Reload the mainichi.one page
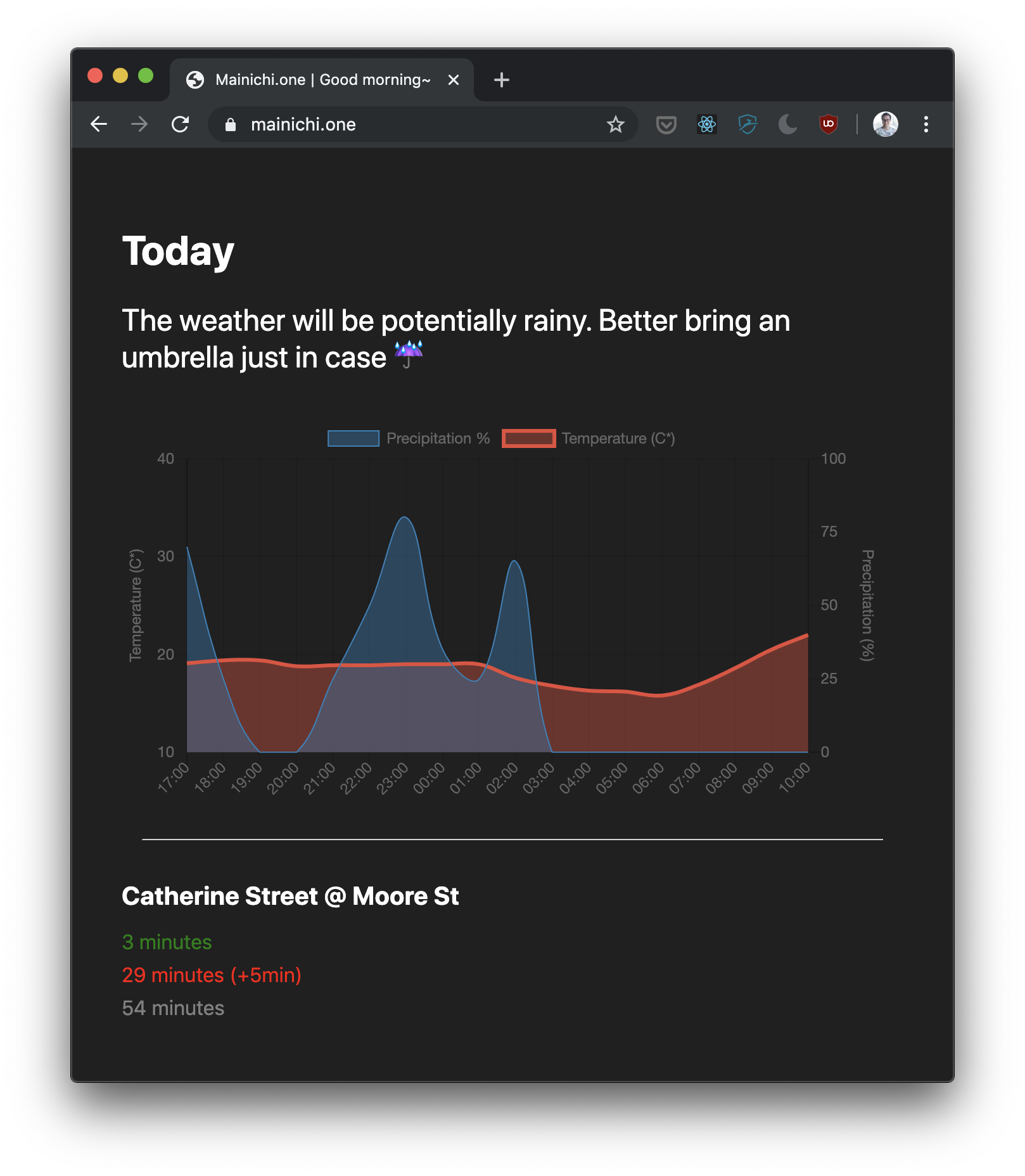Screen dimensions: 1025x1176 click(x=181, y=124)
